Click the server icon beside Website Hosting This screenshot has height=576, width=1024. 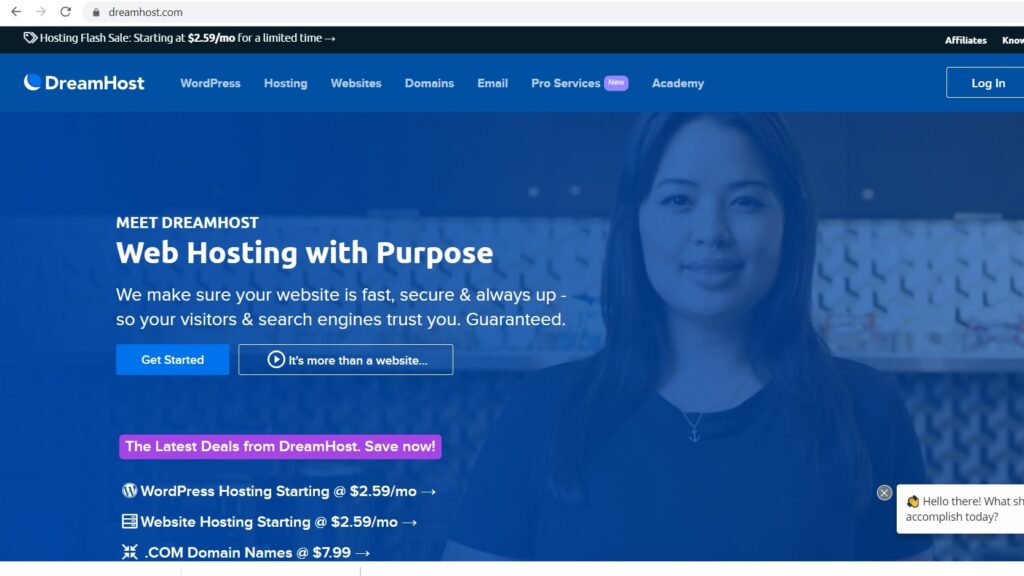(x=129, y=521)
